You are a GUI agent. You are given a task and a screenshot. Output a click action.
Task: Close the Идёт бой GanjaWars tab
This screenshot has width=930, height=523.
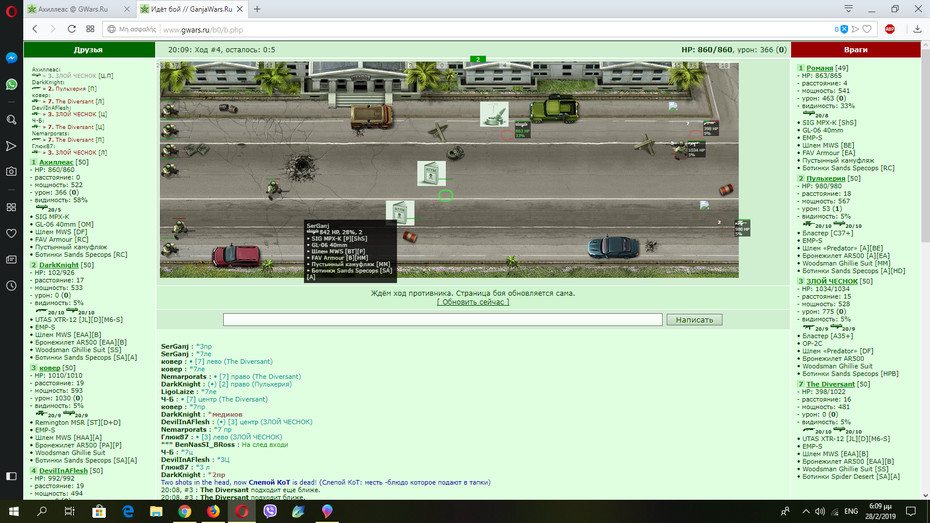240,9
